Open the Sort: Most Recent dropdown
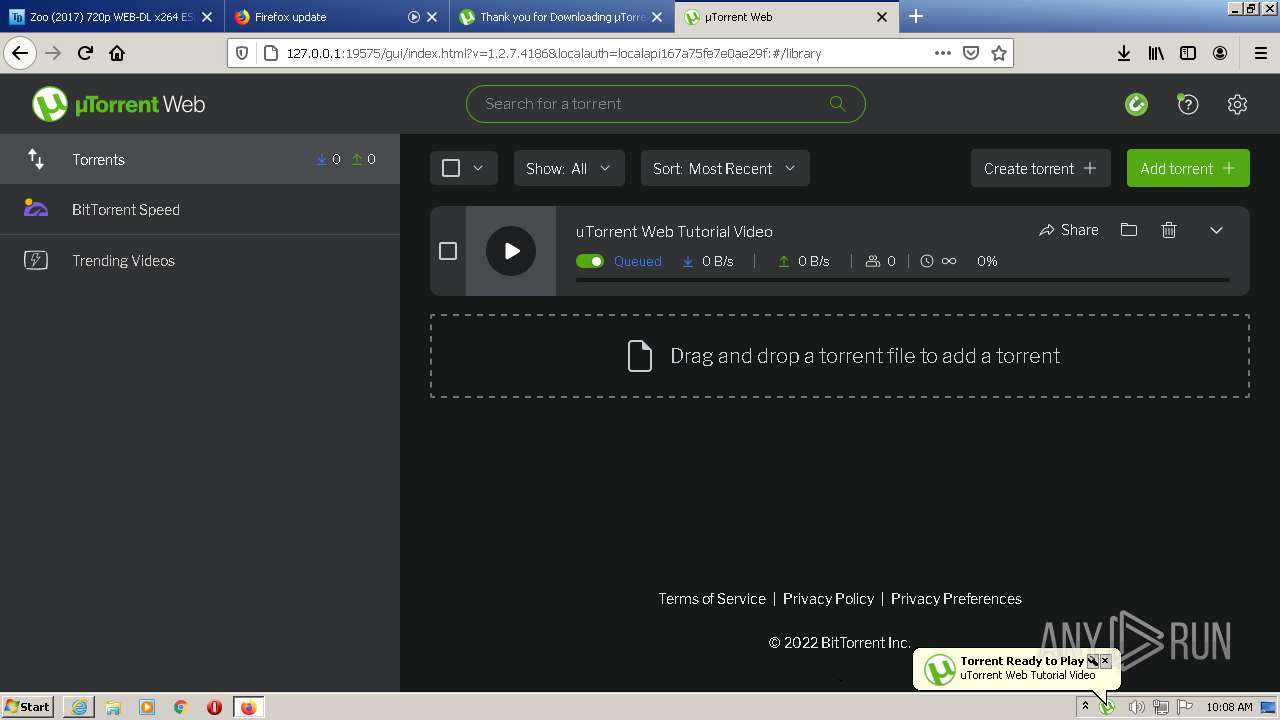Viewport: 1280px width, 720px height. click(x=725, y=168)
